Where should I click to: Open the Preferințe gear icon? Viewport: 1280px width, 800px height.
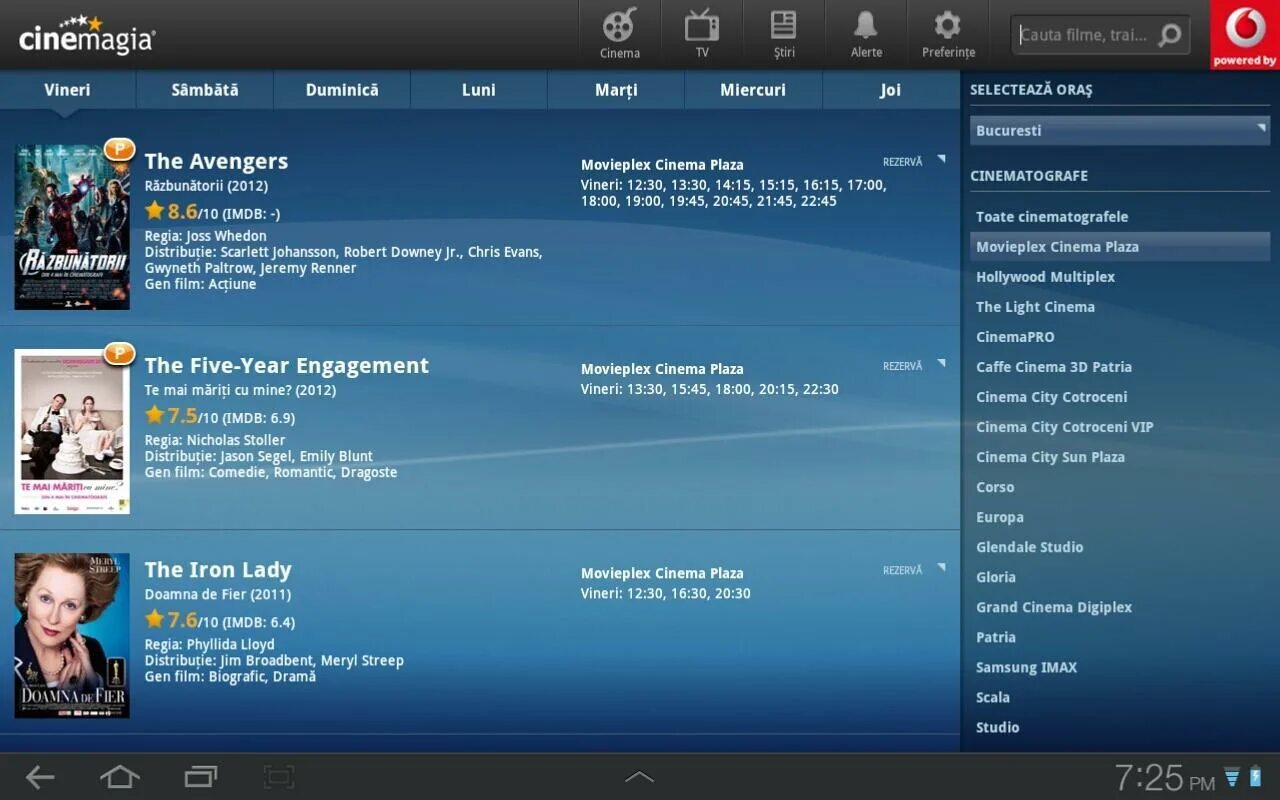(948, 34)
